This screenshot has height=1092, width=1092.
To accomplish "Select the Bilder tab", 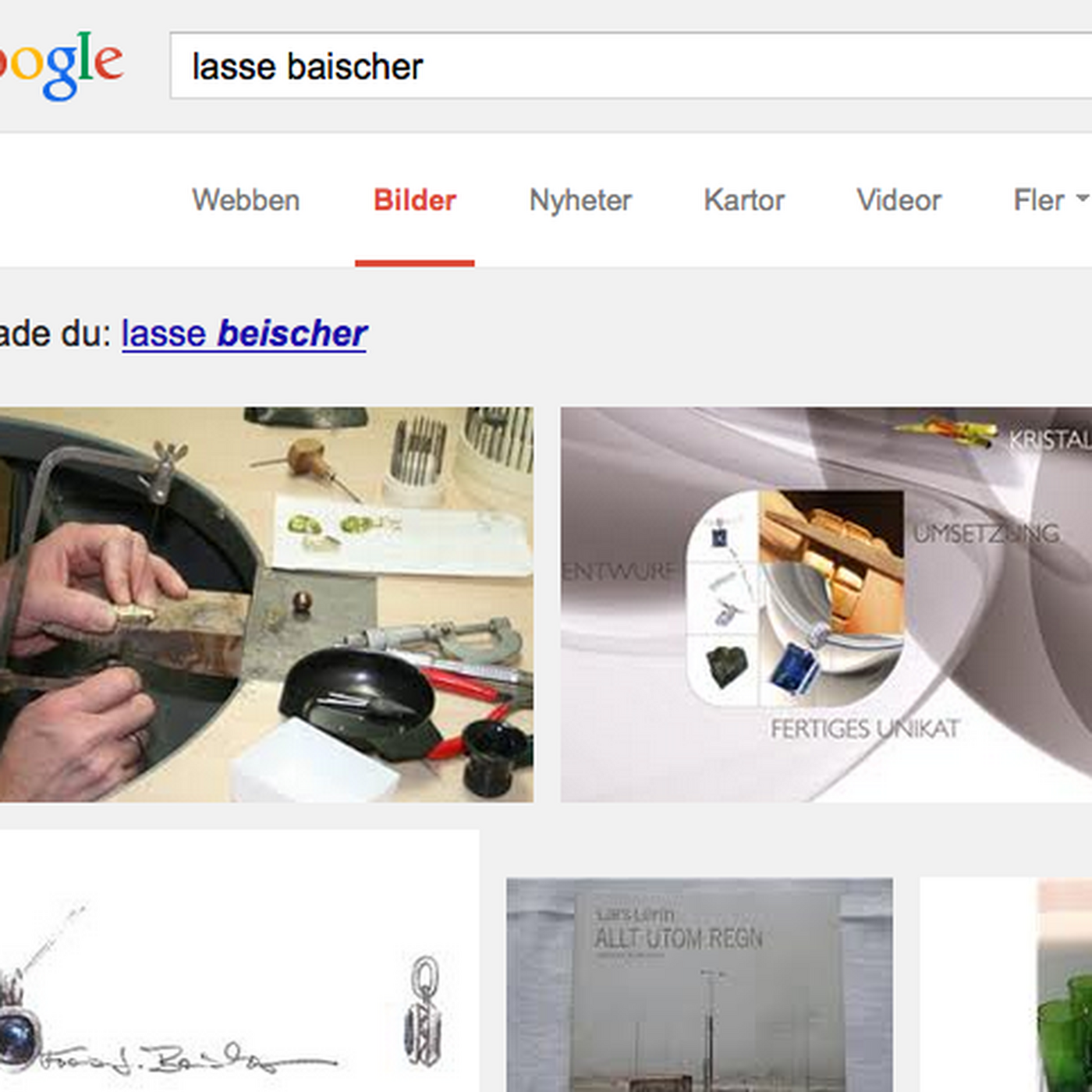I will click(x=414, y=200).
